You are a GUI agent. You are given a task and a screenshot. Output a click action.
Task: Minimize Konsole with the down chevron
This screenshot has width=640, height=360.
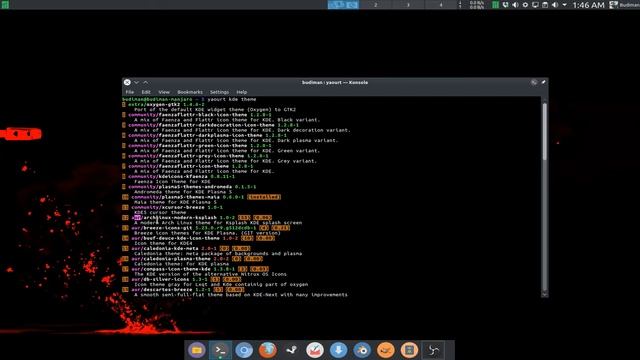(136, 82)
